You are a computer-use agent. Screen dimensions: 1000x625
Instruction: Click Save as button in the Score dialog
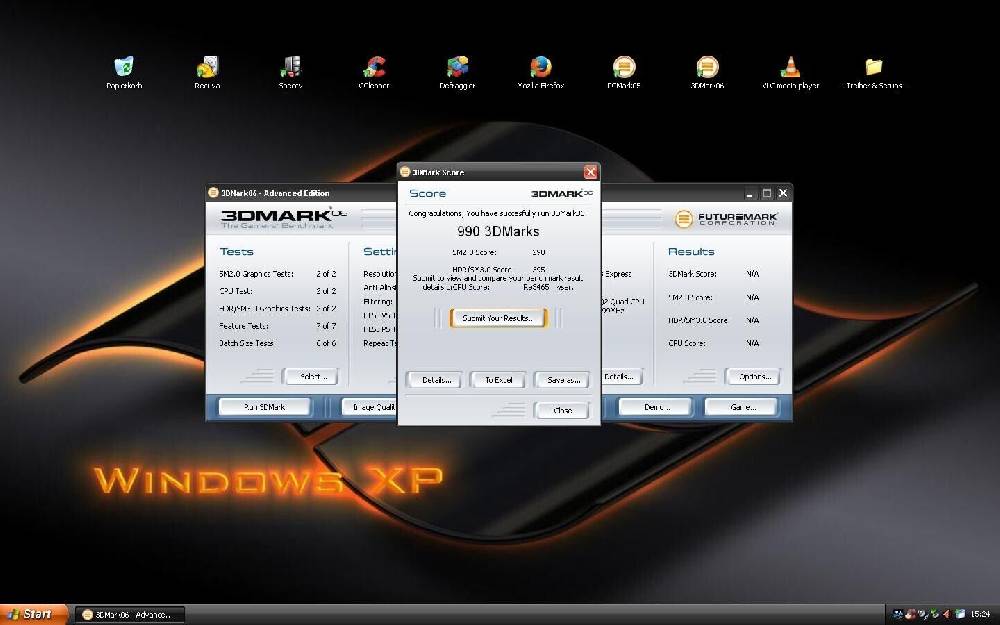562,380
